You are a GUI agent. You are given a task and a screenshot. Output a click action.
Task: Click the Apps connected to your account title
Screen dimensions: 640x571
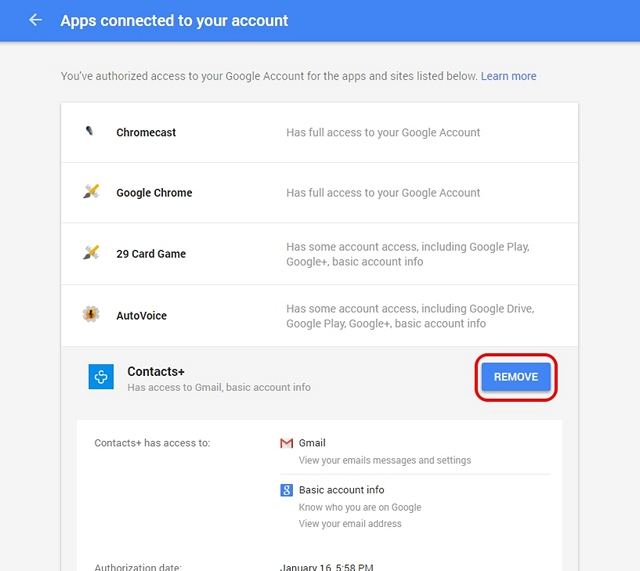coord(174,20)
